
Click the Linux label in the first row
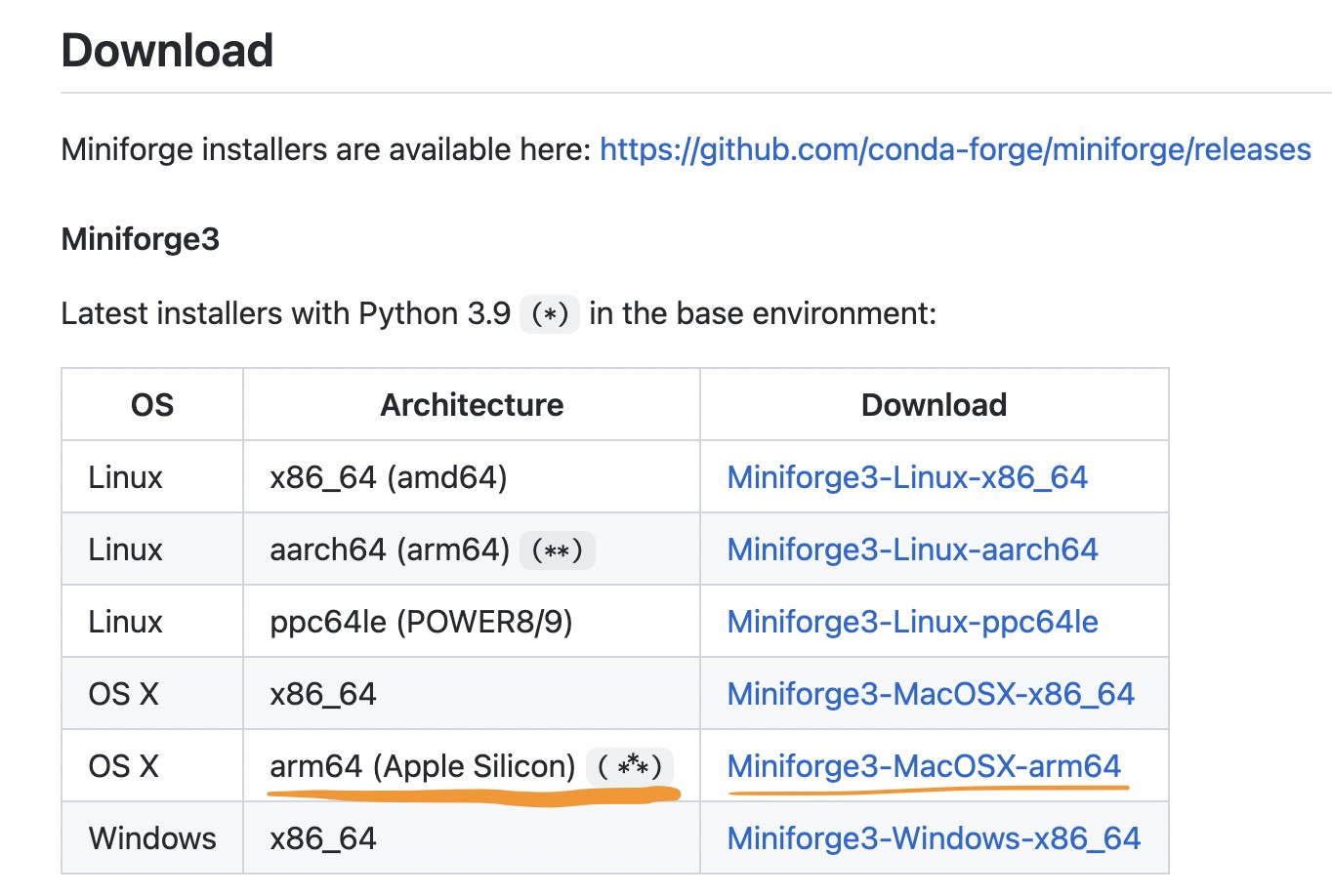(x=125, y=476)
